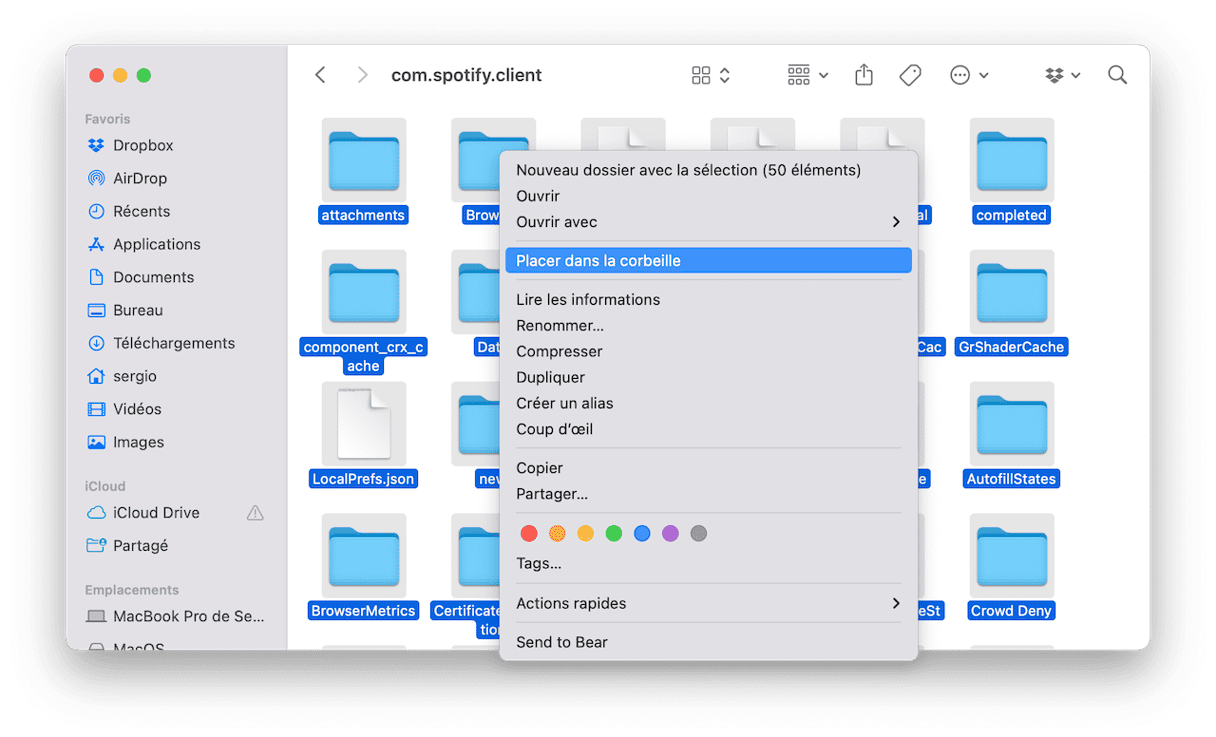Open AirDrop in the sidebar
Viewport: 1216px width, 737px height.
(x=139, y=178)
